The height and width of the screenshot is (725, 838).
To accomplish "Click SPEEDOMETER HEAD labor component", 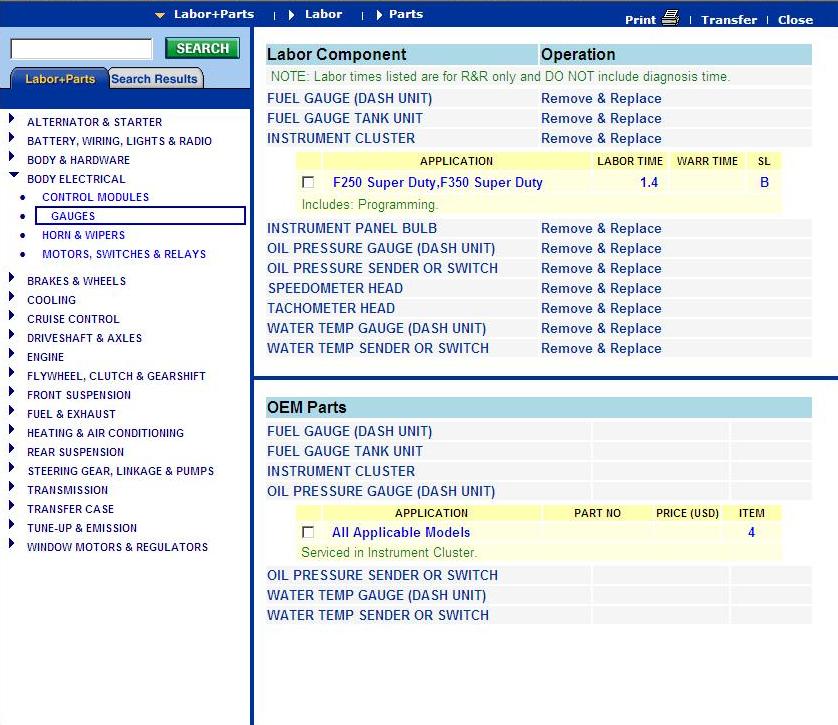I will pyautogui.click(x=335, y=288).
